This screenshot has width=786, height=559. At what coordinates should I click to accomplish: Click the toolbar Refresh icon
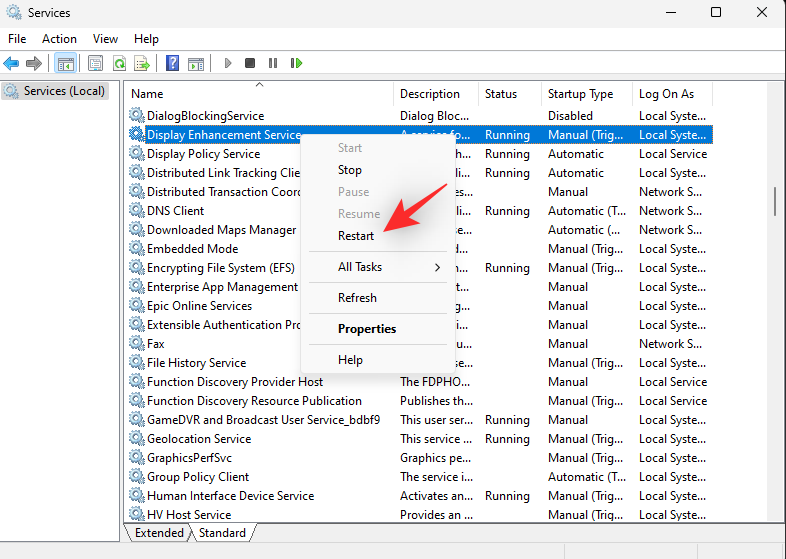click(119, 63)
